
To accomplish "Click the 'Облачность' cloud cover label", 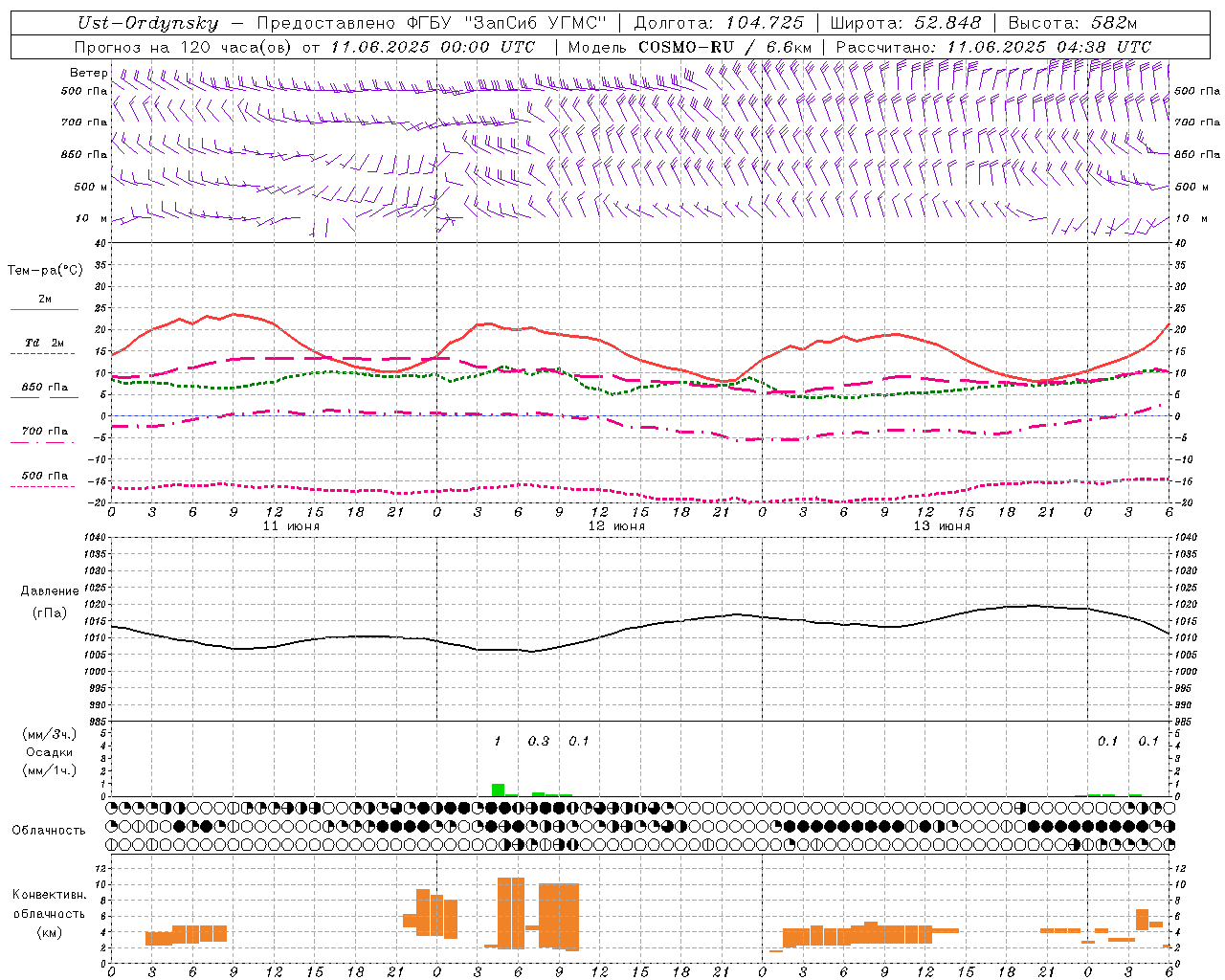I will pyautogui.click(x=49, y=831).
